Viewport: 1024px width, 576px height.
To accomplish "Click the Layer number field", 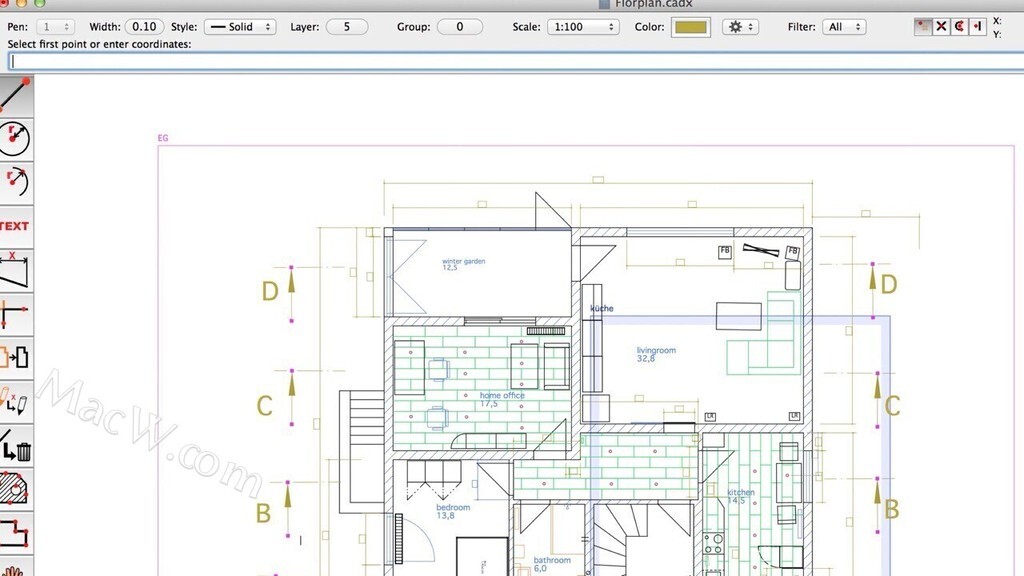I will 347,27.
